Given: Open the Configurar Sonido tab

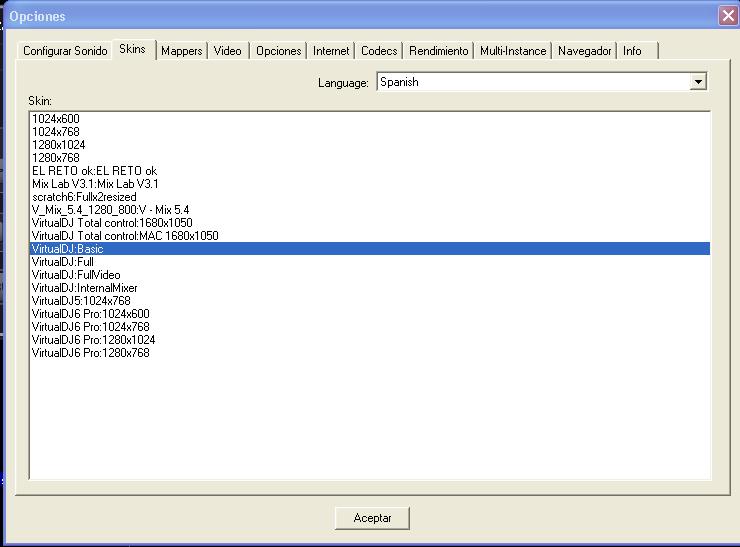Looking at the screenshot, I should pos(65,51).
